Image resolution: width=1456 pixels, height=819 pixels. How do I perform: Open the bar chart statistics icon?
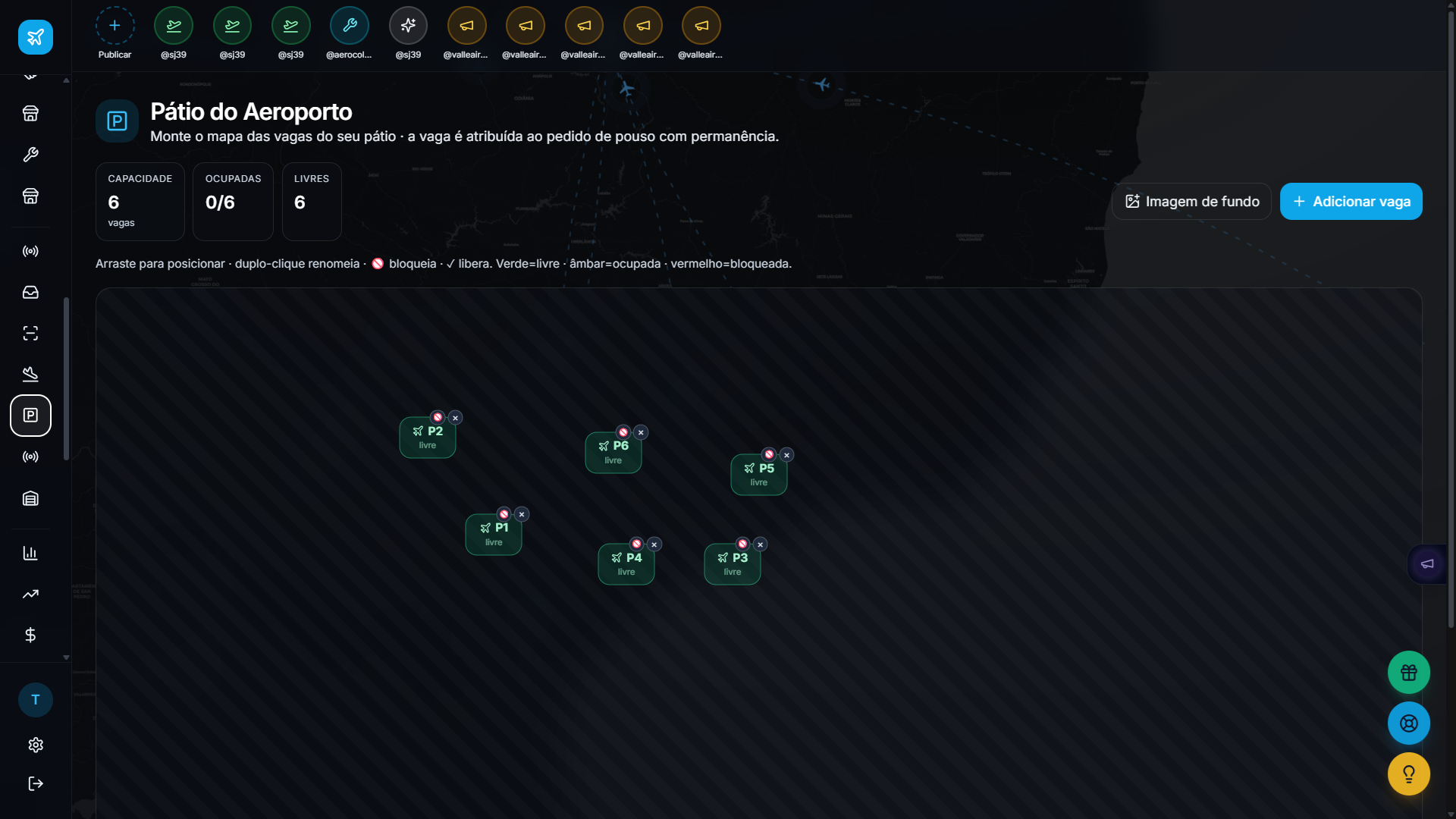(x=30, y=553)
